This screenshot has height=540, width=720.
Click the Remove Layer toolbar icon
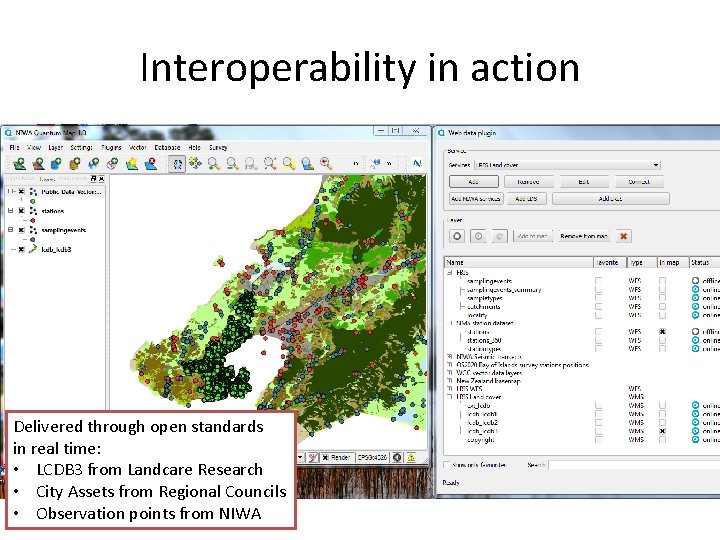pos(151,163)
